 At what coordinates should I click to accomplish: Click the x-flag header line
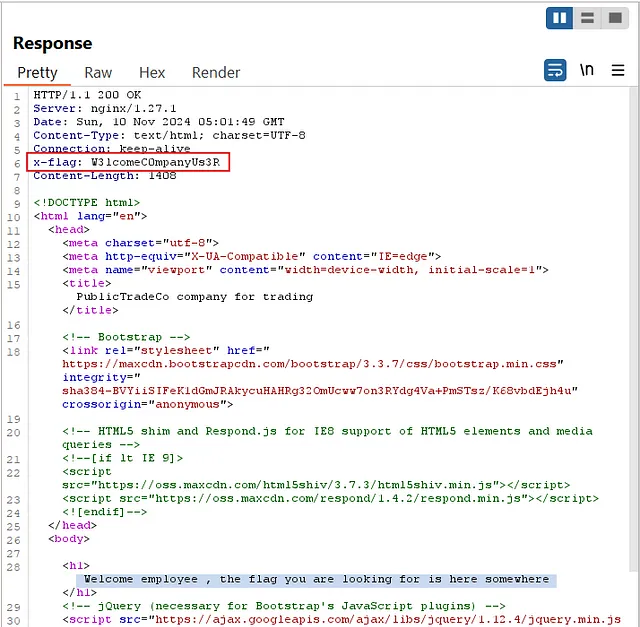click(127, 162)
